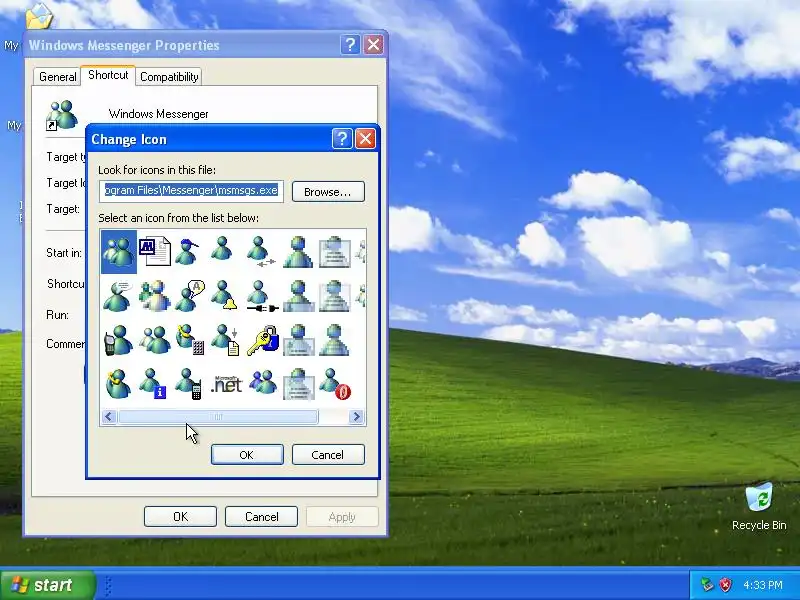
Task: Pick buddy with yellow handset and keypad
Action: click(x=190, y=340)
